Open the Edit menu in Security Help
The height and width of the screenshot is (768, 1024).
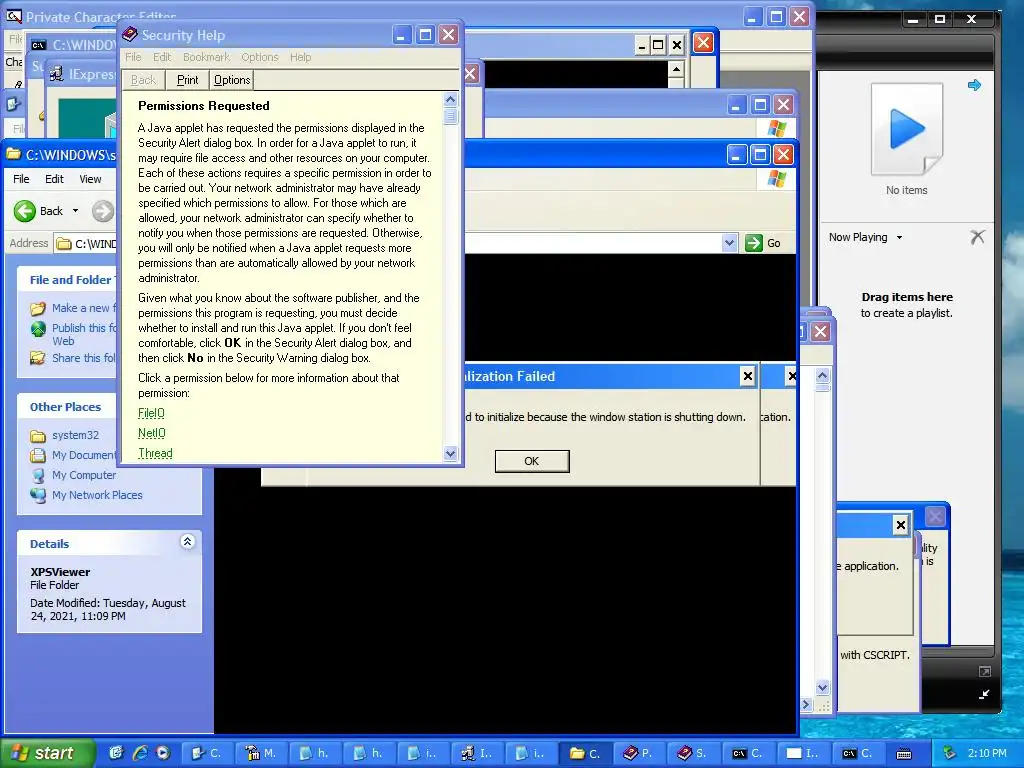162,57
